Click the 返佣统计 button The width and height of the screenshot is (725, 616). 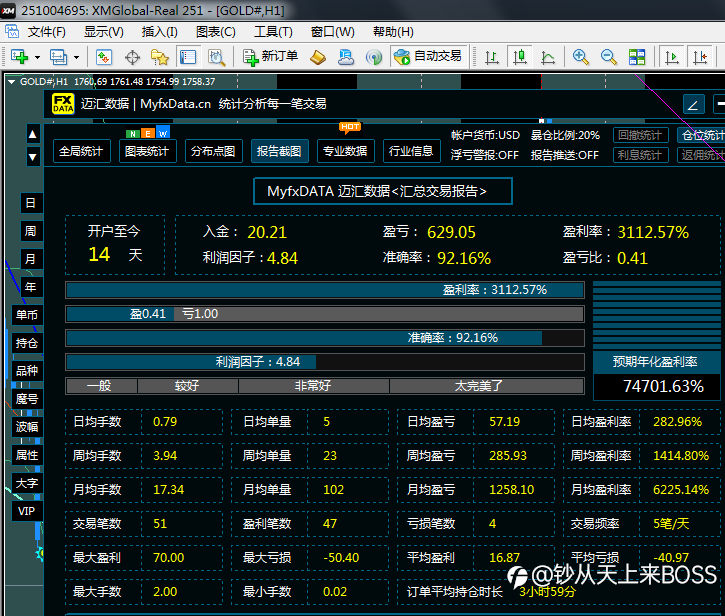pos(701,155)
